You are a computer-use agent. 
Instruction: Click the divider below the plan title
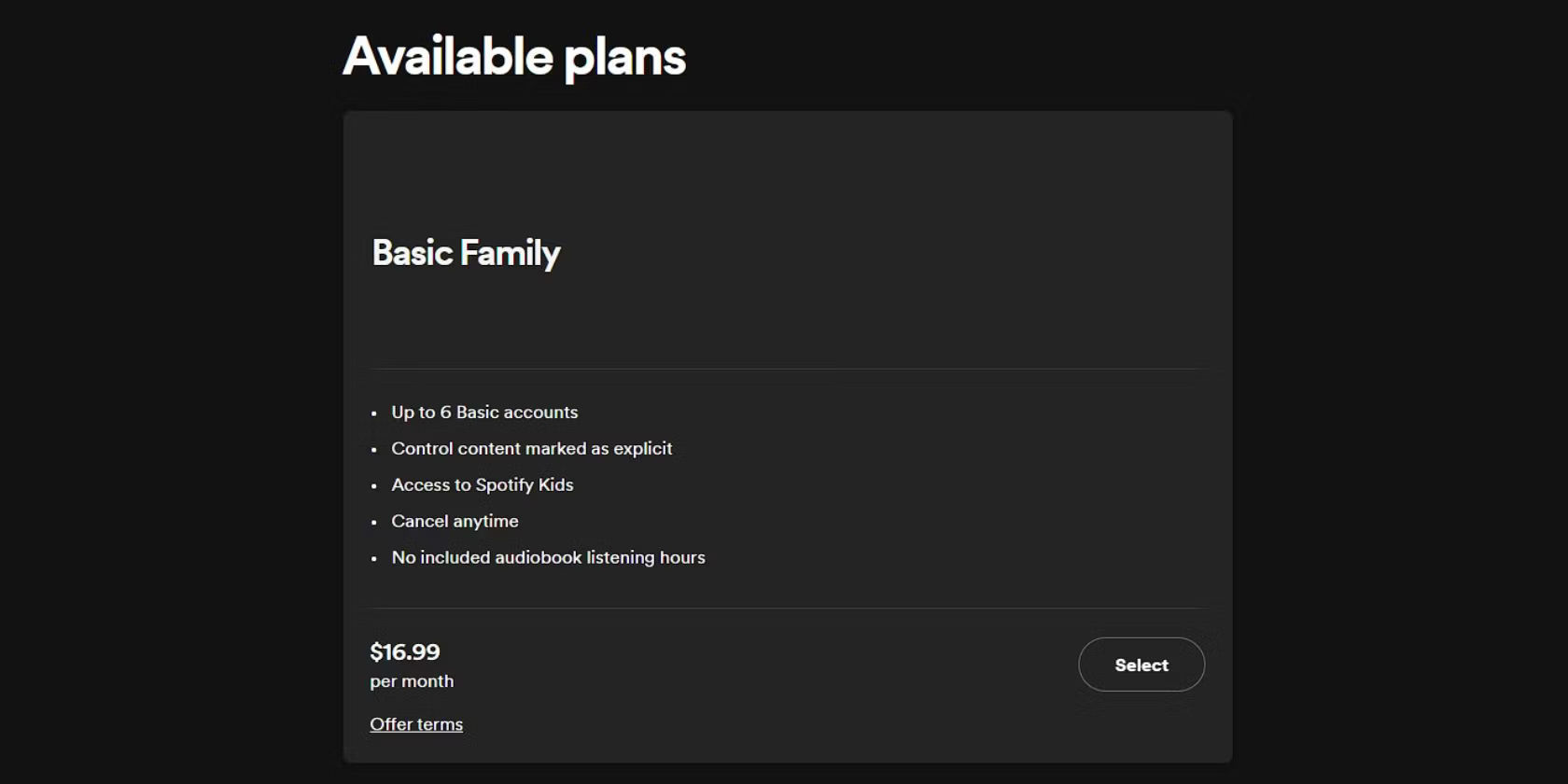[788, 367]
